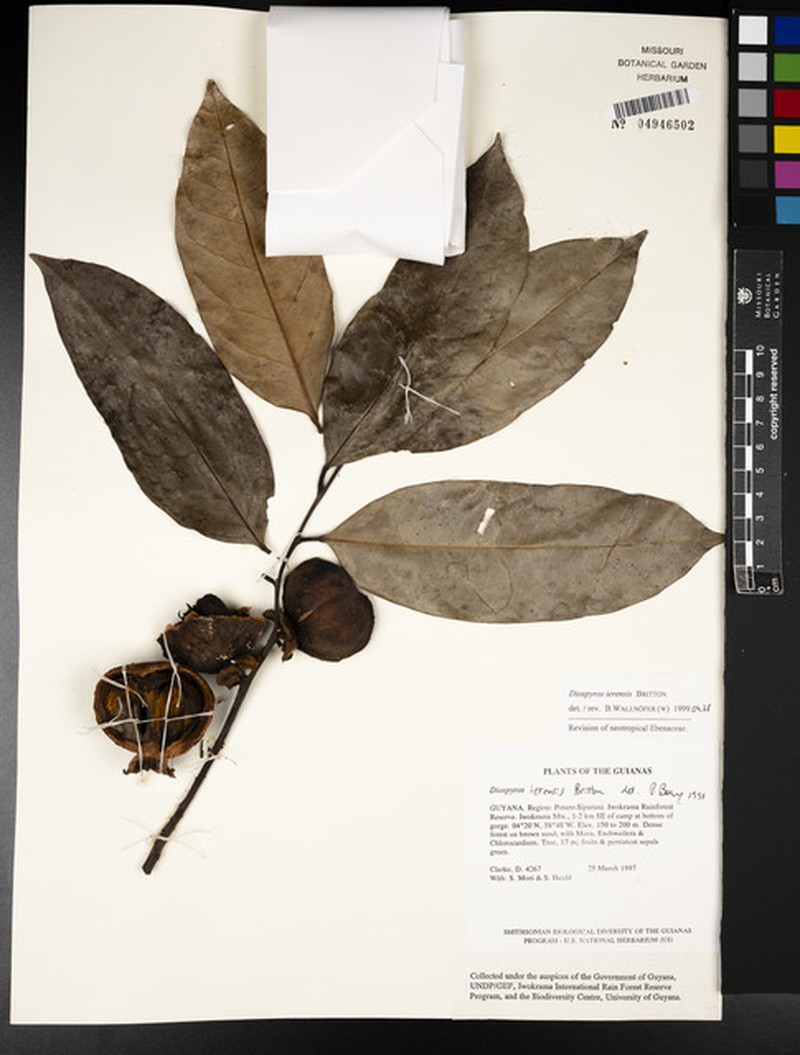Click the 'PLANTS OF THE GUIANAS' label heading

click(x=597, y=771)
